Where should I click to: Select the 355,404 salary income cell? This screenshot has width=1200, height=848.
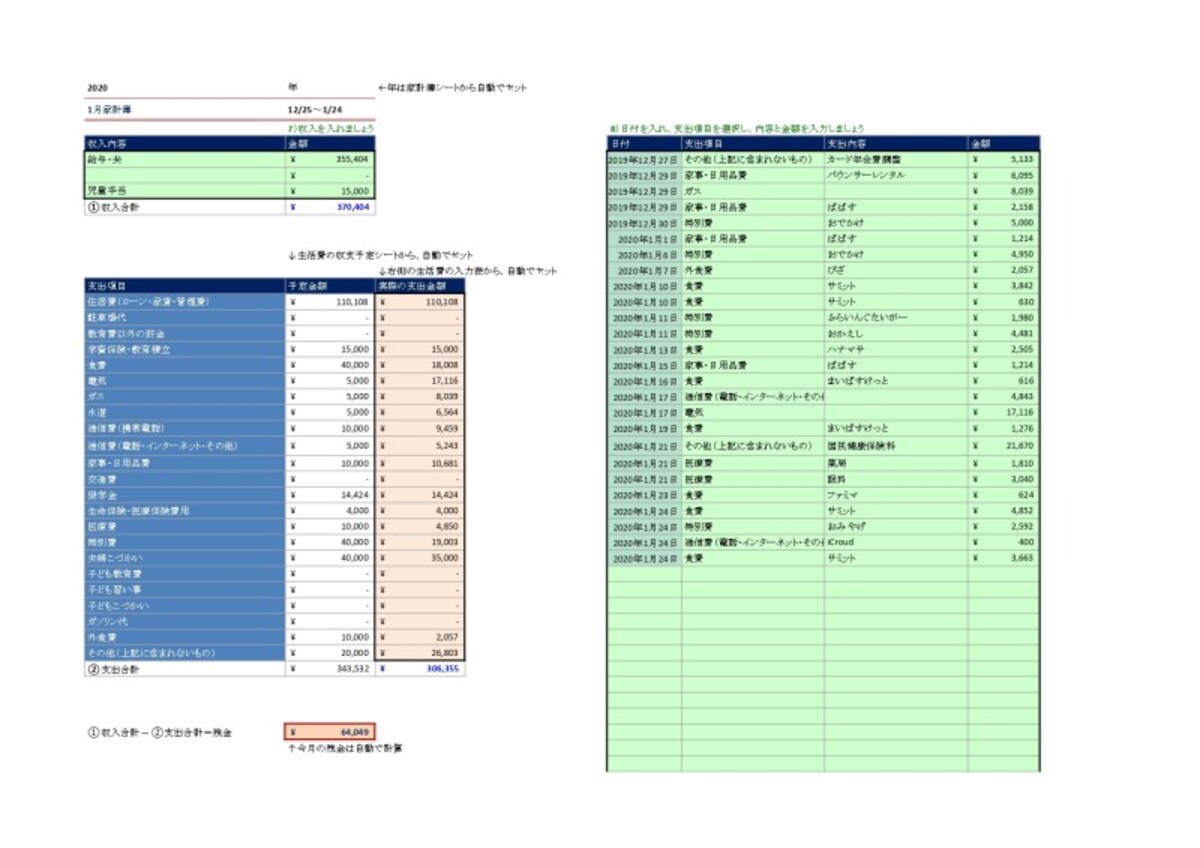[328, 159]
